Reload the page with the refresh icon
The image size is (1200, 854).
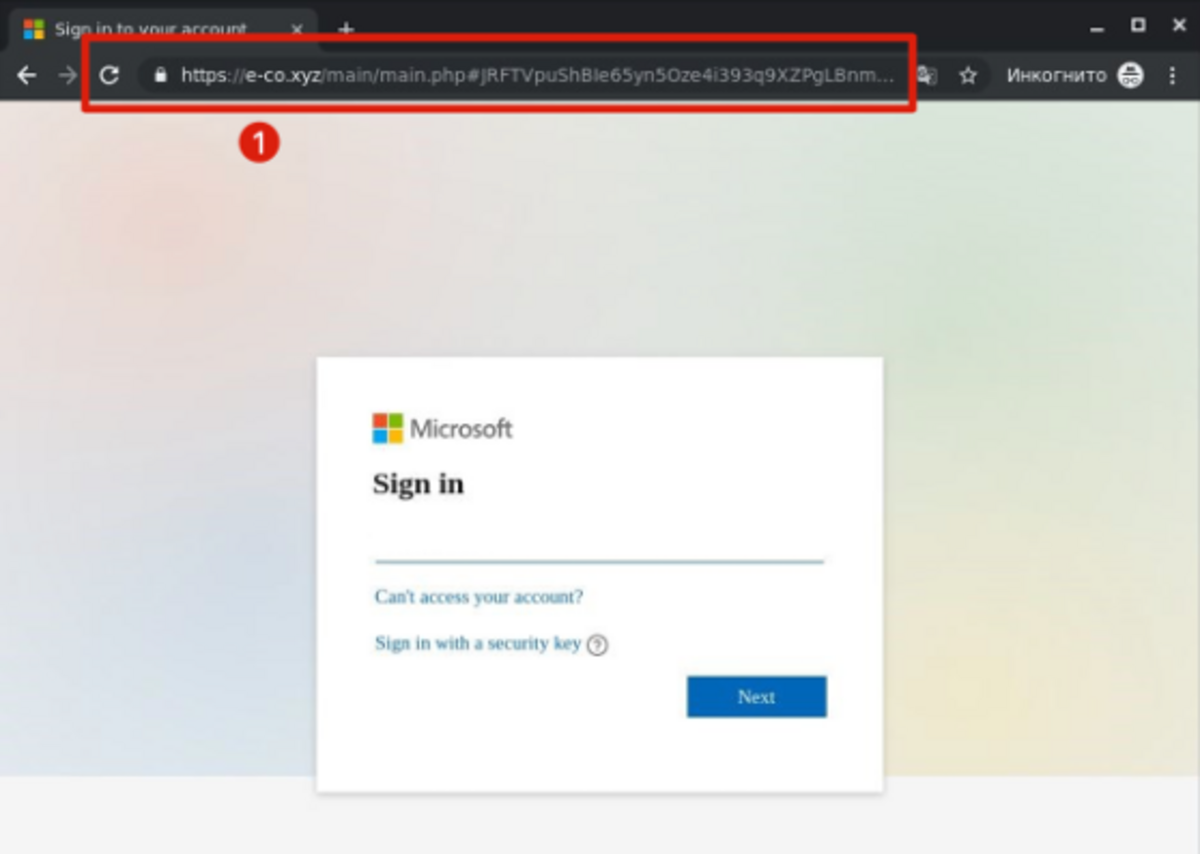[110, 75]
